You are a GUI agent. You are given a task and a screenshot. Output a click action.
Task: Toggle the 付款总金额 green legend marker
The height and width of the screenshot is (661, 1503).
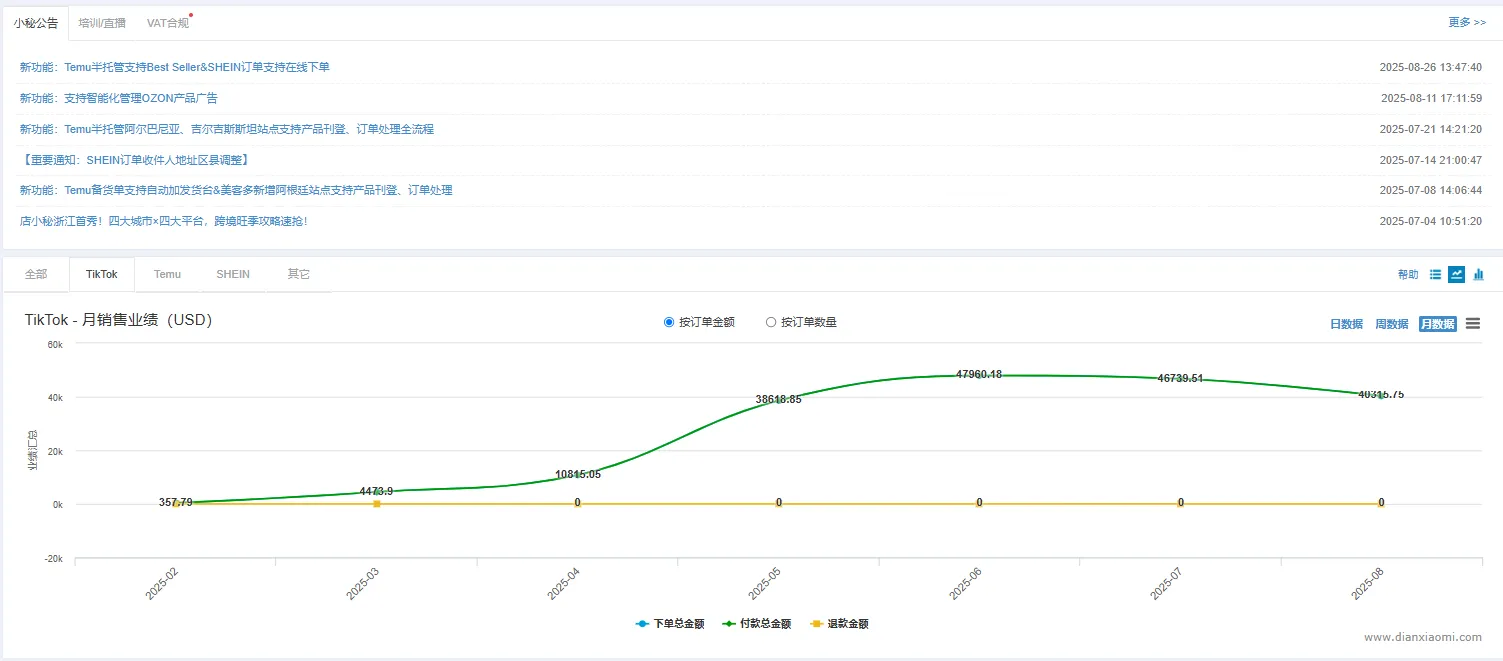tap(729, 624)
